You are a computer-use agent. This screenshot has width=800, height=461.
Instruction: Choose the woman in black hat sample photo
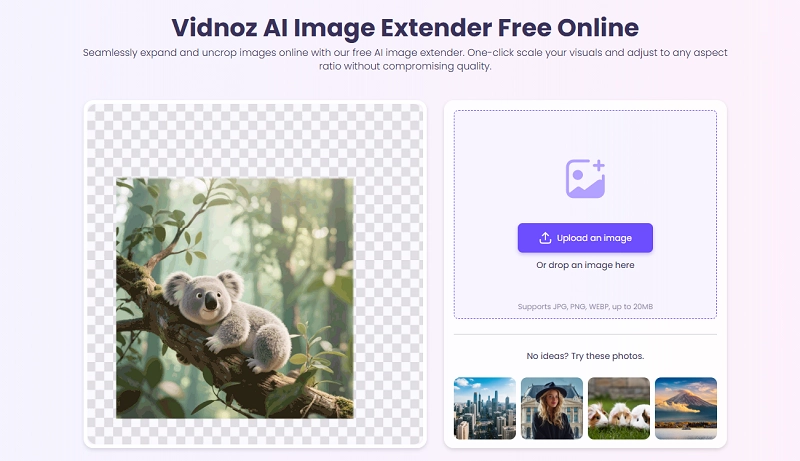click(x=551, y=408)
